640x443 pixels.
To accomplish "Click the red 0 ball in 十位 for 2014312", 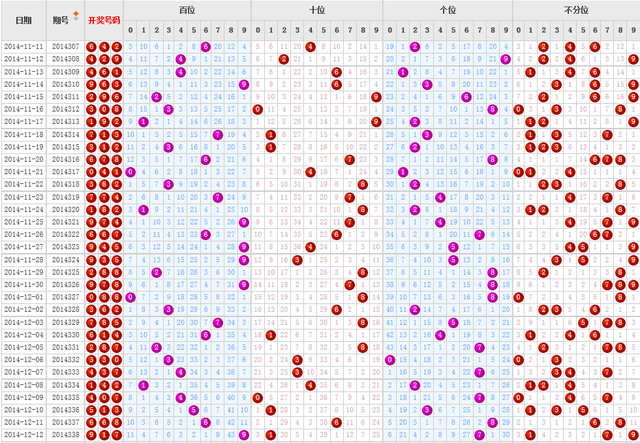I will coord(258,109).
